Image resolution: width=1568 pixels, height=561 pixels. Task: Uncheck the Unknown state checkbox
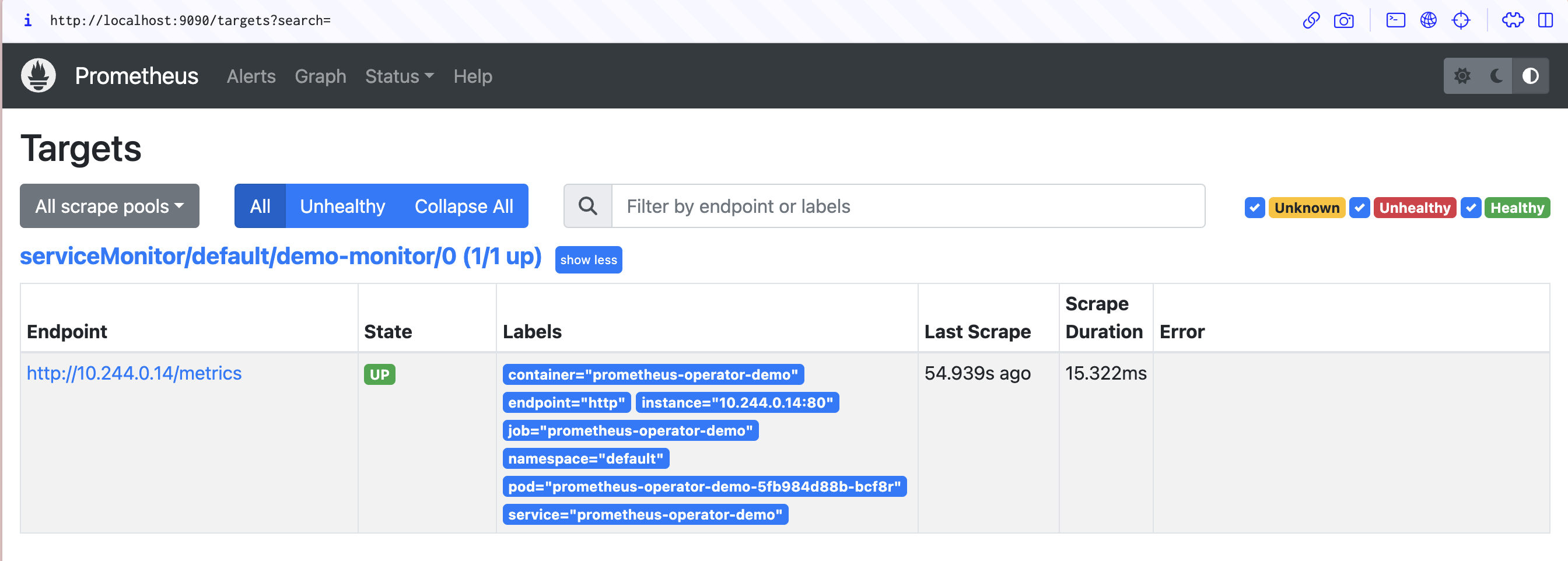tap(1255, 208)
